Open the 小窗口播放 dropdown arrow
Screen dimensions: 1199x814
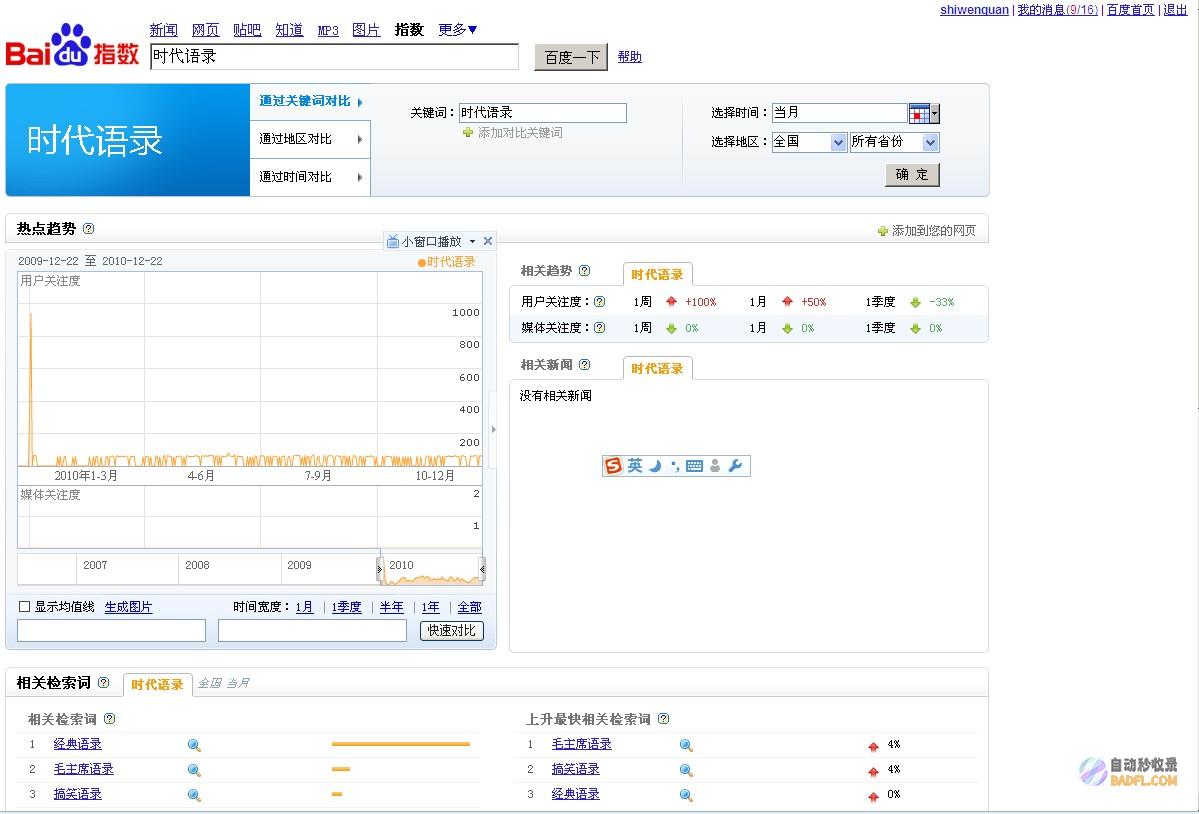pyautogui.click(x=473, y=242)
